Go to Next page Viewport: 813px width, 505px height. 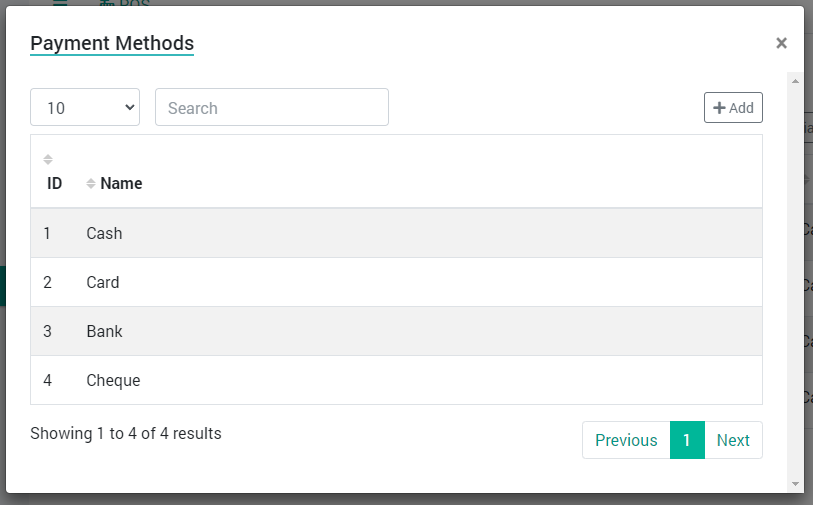[x=733, y=440]
